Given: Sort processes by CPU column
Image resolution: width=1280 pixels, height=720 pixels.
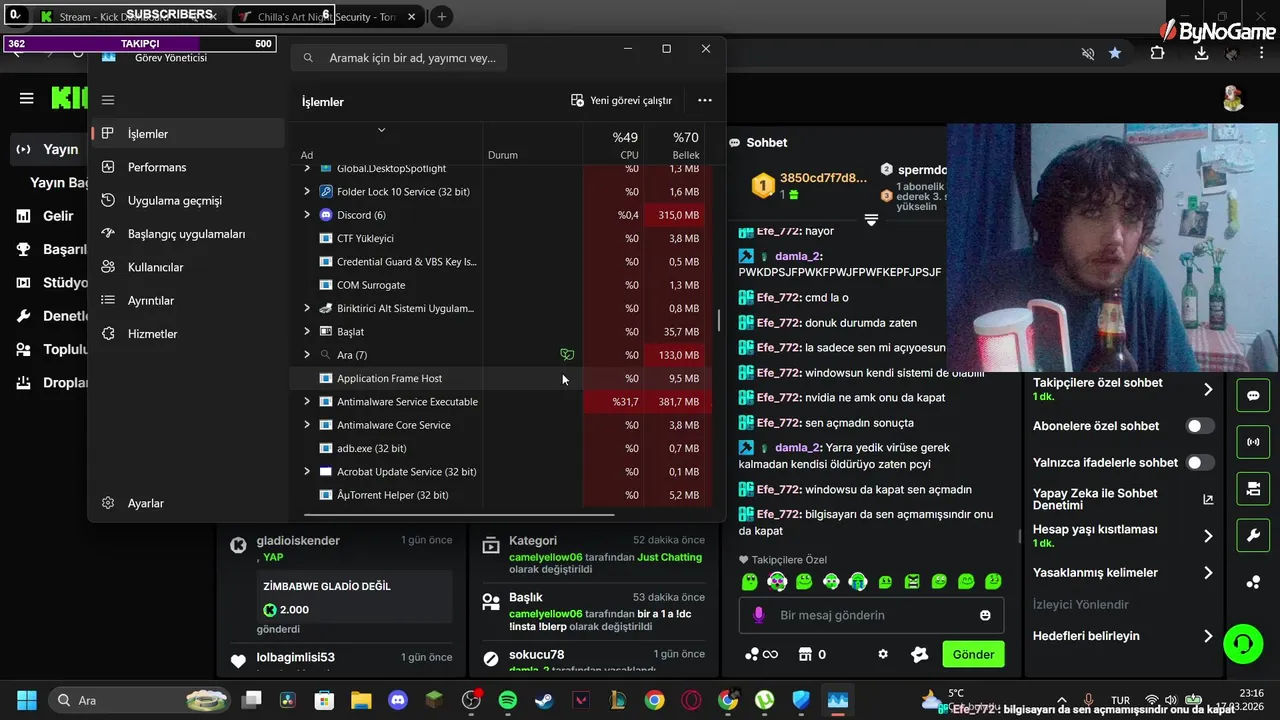Looking at the screenshot, I should pos(613,144).
